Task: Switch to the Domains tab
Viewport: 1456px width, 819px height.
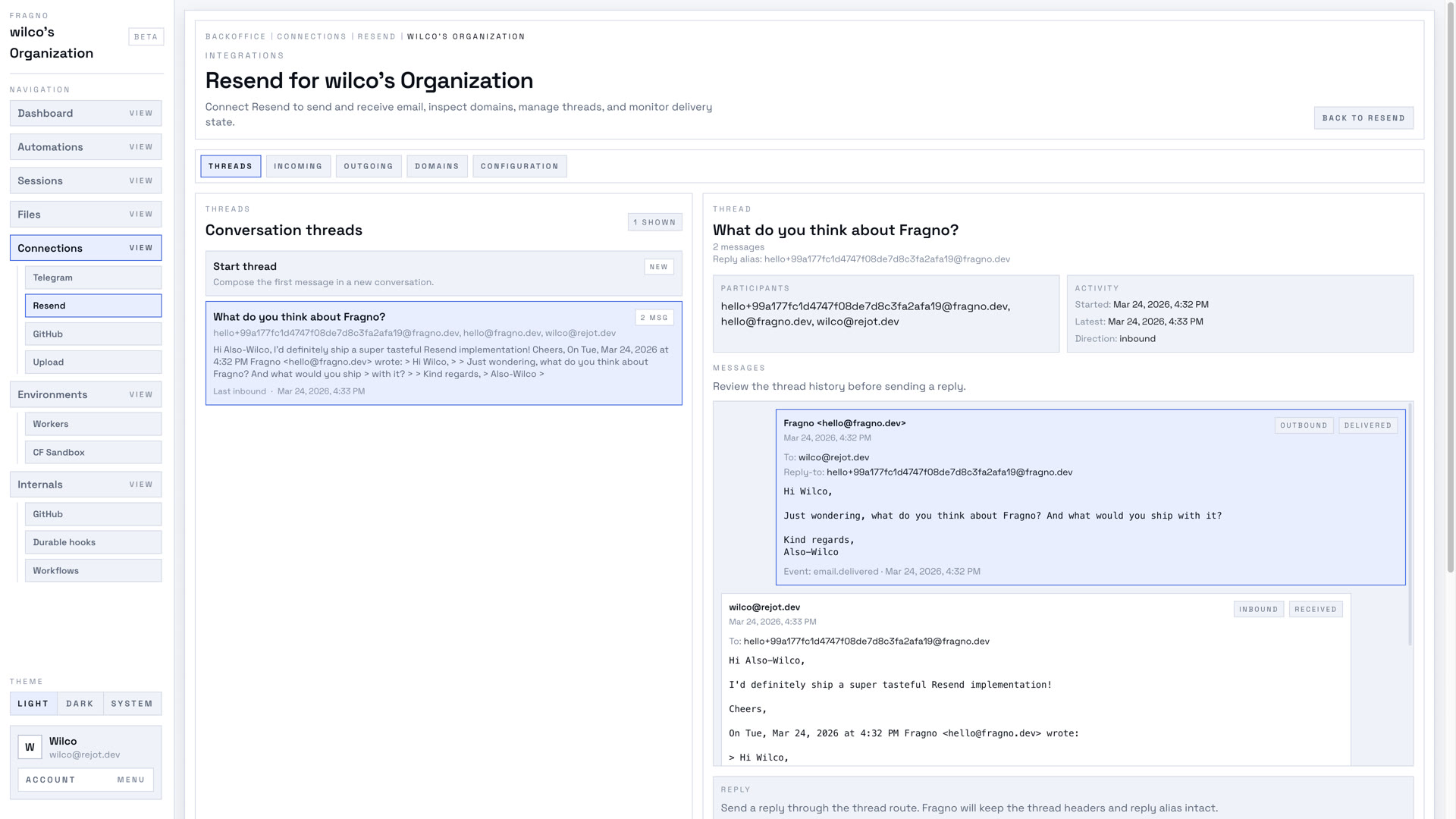Action: tap(437, 166)
